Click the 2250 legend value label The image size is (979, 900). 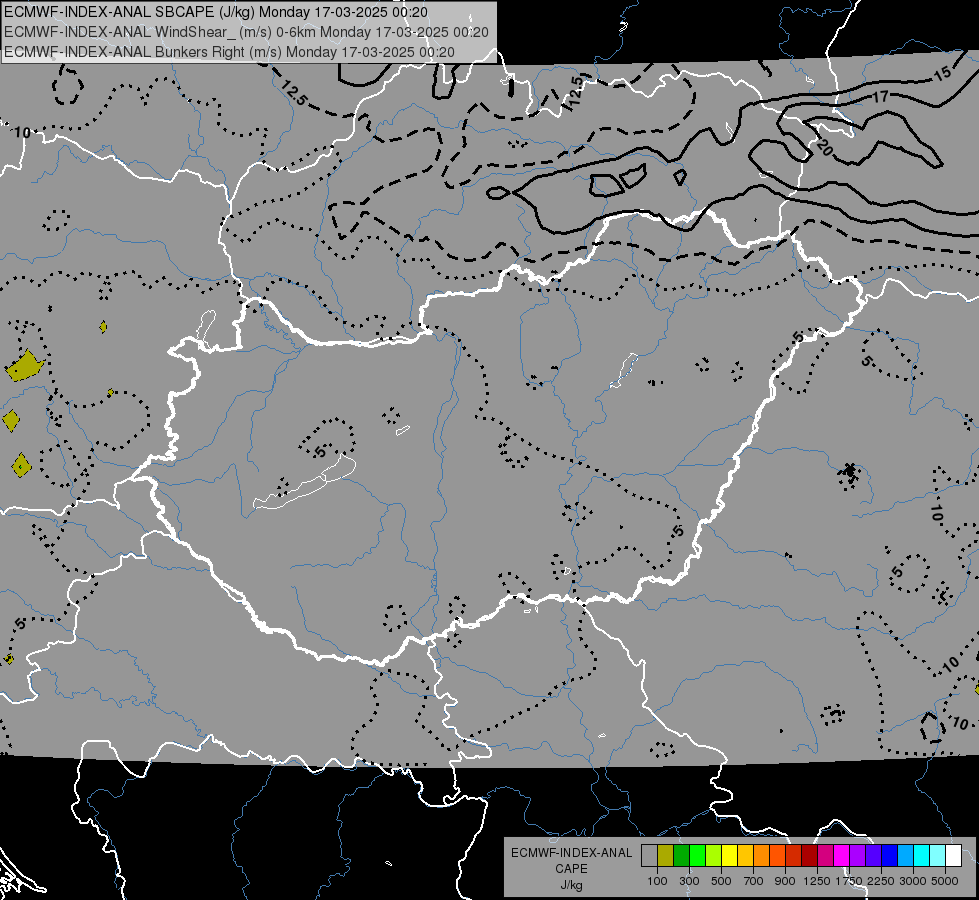[881, 881]
